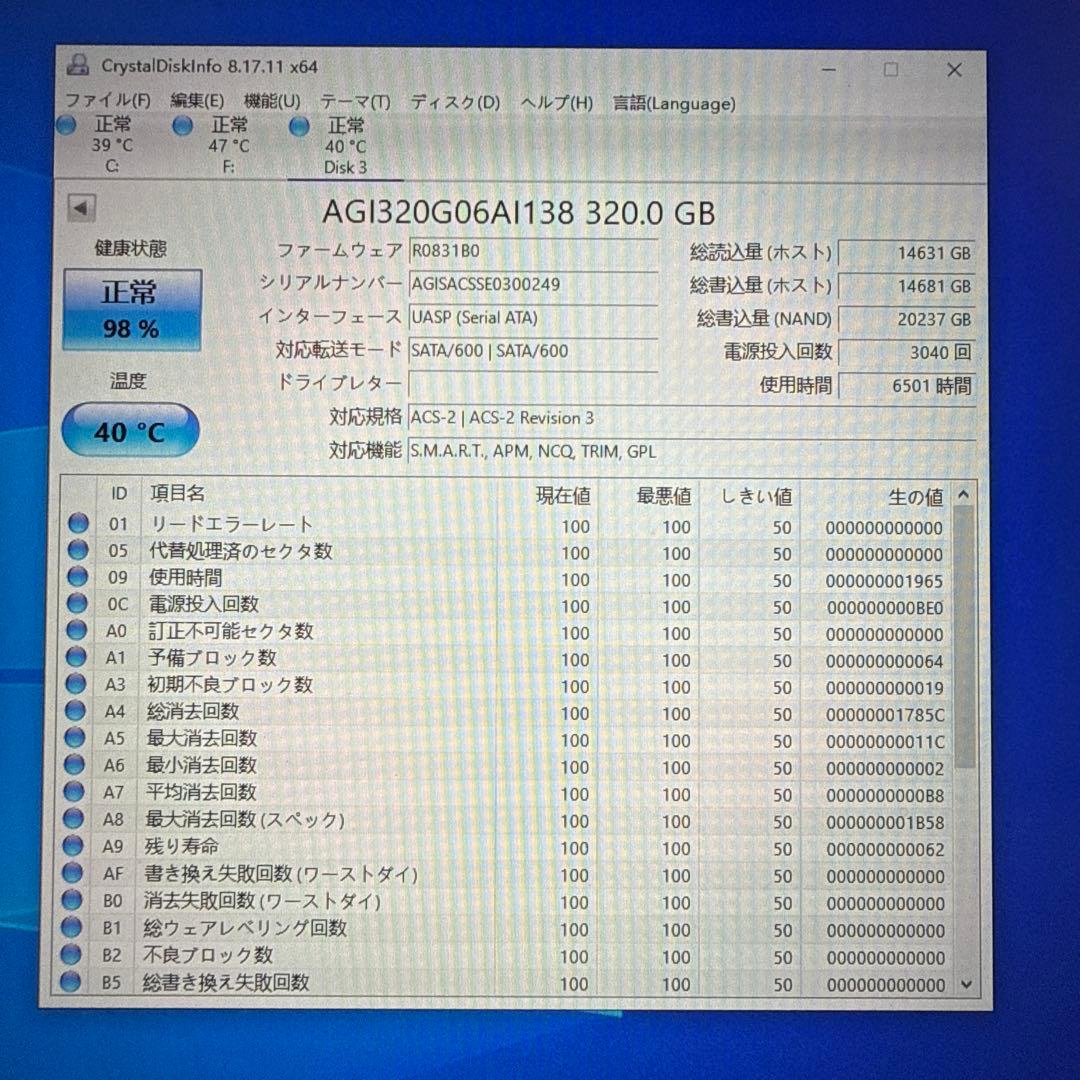The image size is (1080, 1080).
Task: Open the ヘルプ(H) menu
Action: [557, 103]
